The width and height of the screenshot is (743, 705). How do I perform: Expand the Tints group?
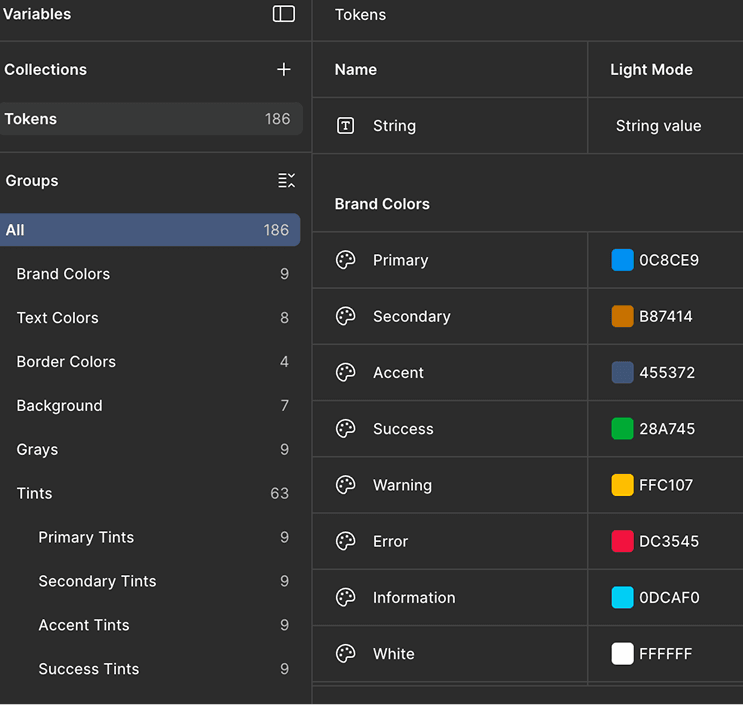(x=35, y=493)
